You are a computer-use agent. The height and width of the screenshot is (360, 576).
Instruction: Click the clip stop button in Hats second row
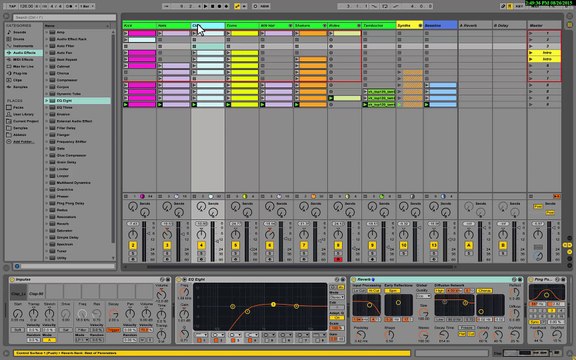coord(160,40)
